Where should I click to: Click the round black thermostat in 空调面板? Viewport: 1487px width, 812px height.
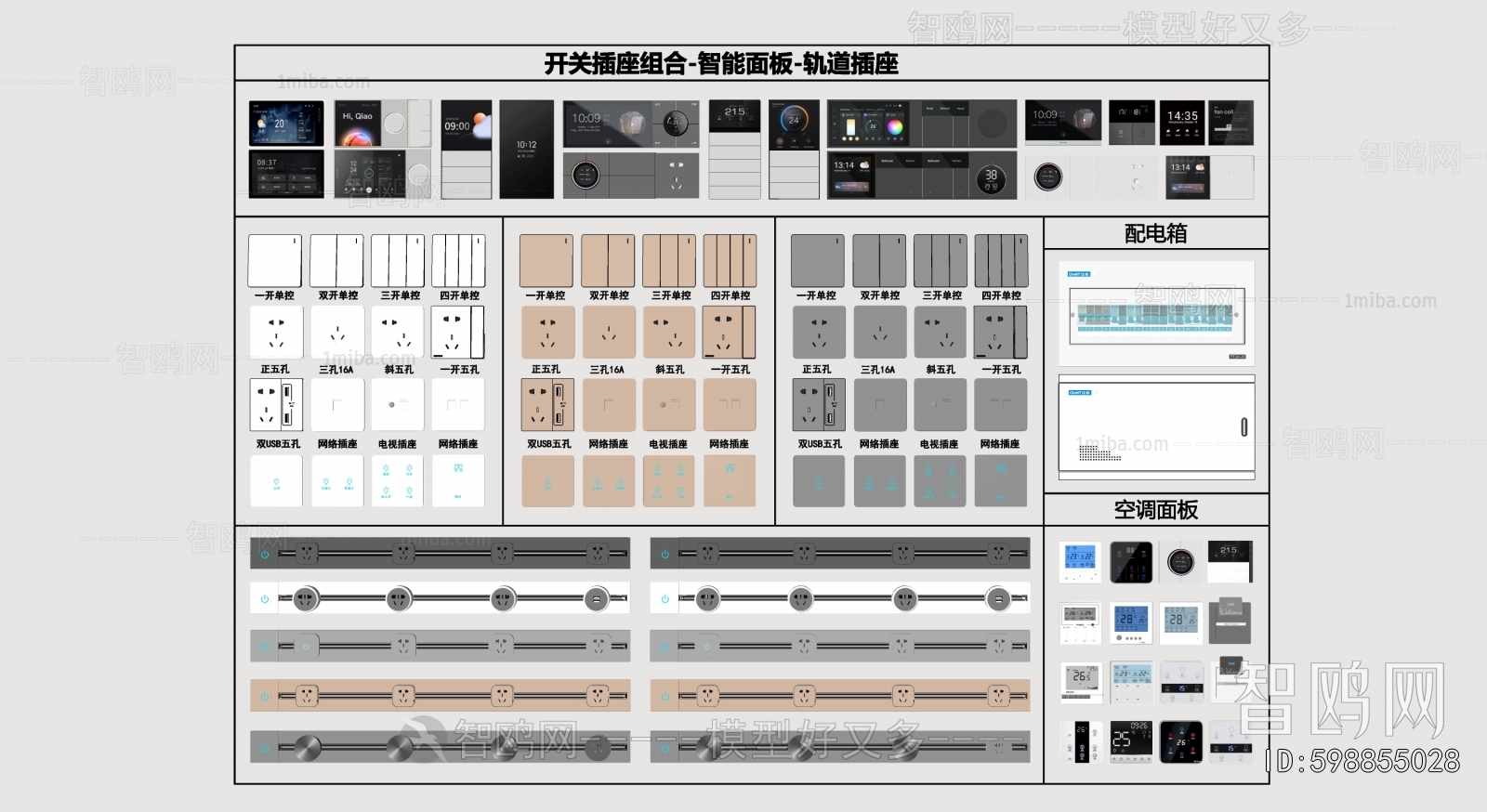tap(1181, 562)
